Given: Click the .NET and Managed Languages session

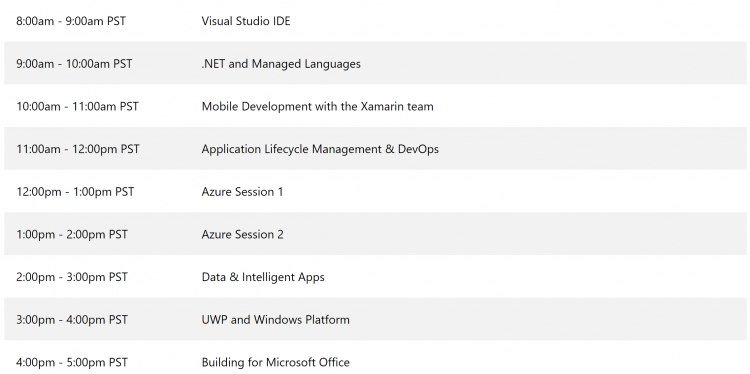Looking at the screenshot, I should 281,64.
